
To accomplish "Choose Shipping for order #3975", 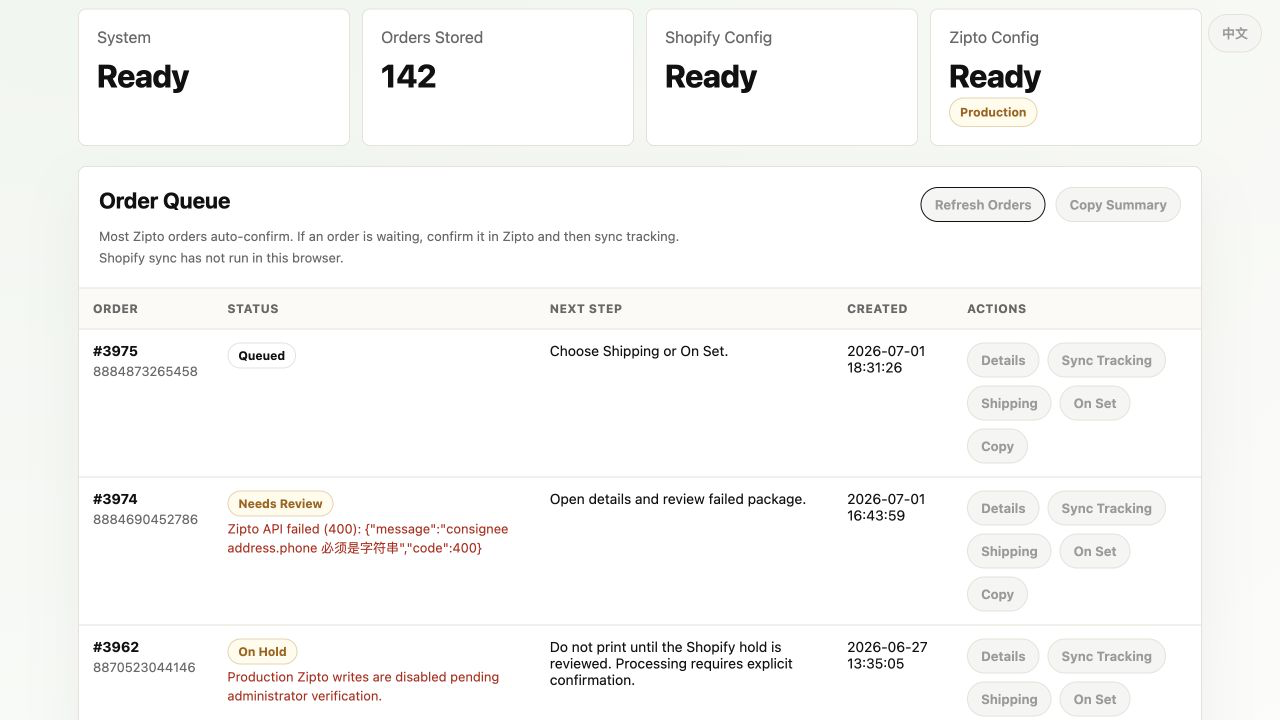I will 1009,403.
